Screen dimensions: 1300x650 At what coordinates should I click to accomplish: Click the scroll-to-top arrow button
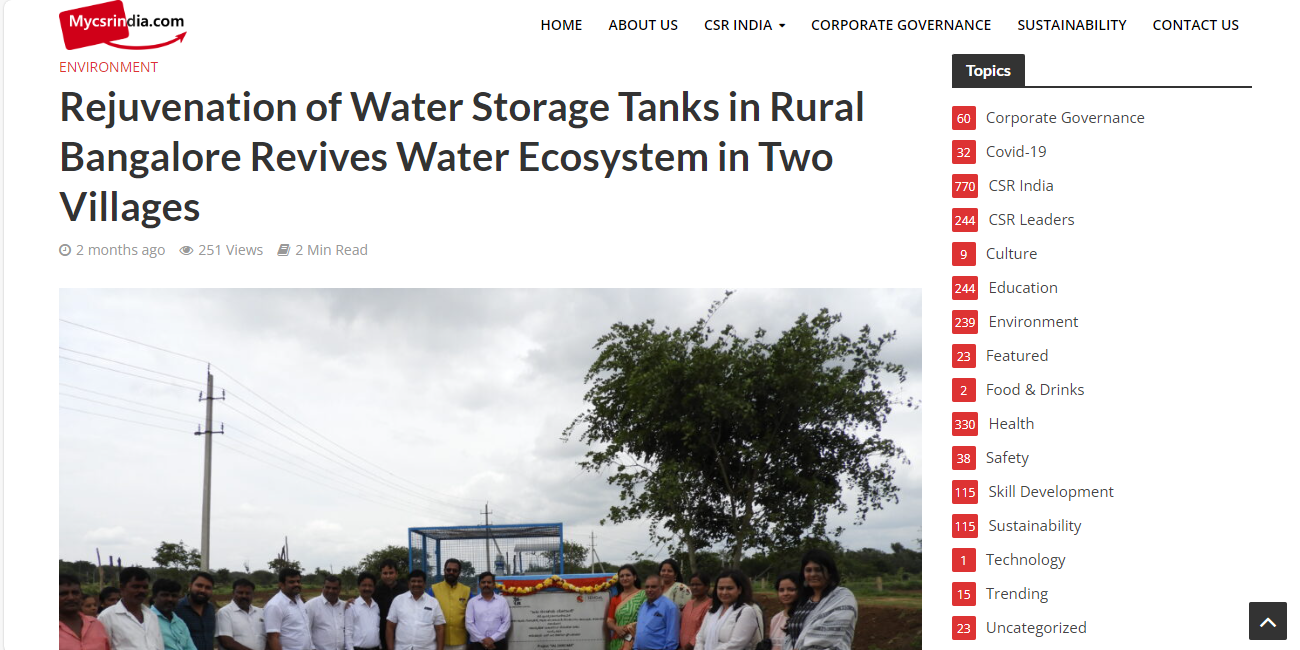pyautogui.click(x=1267, y=621)
